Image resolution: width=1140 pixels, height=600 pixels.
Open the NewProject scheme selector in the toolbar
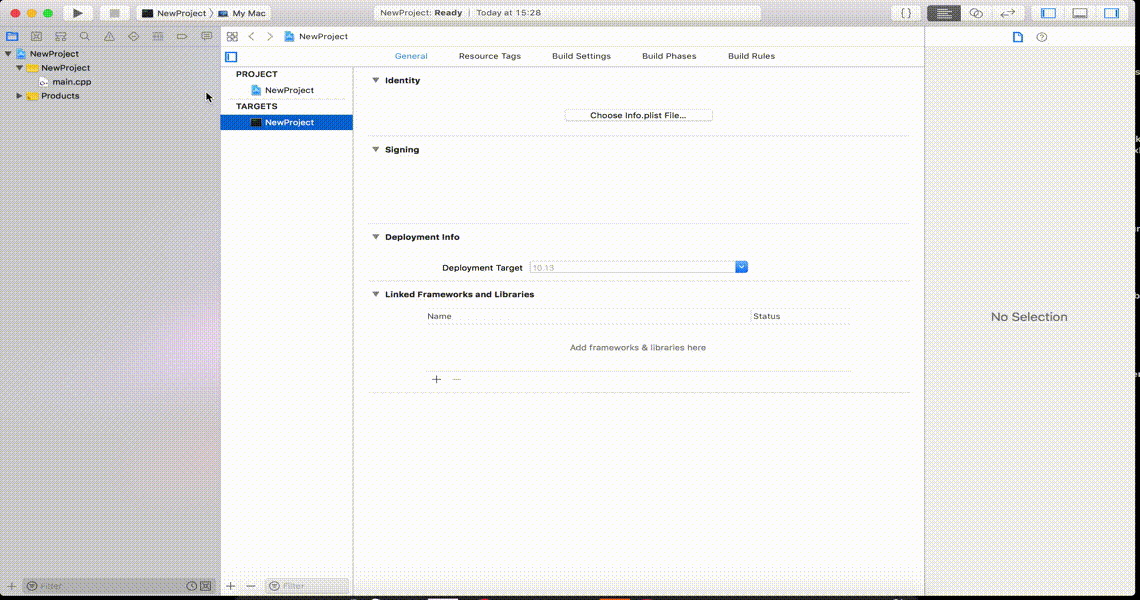click(174, 13)
